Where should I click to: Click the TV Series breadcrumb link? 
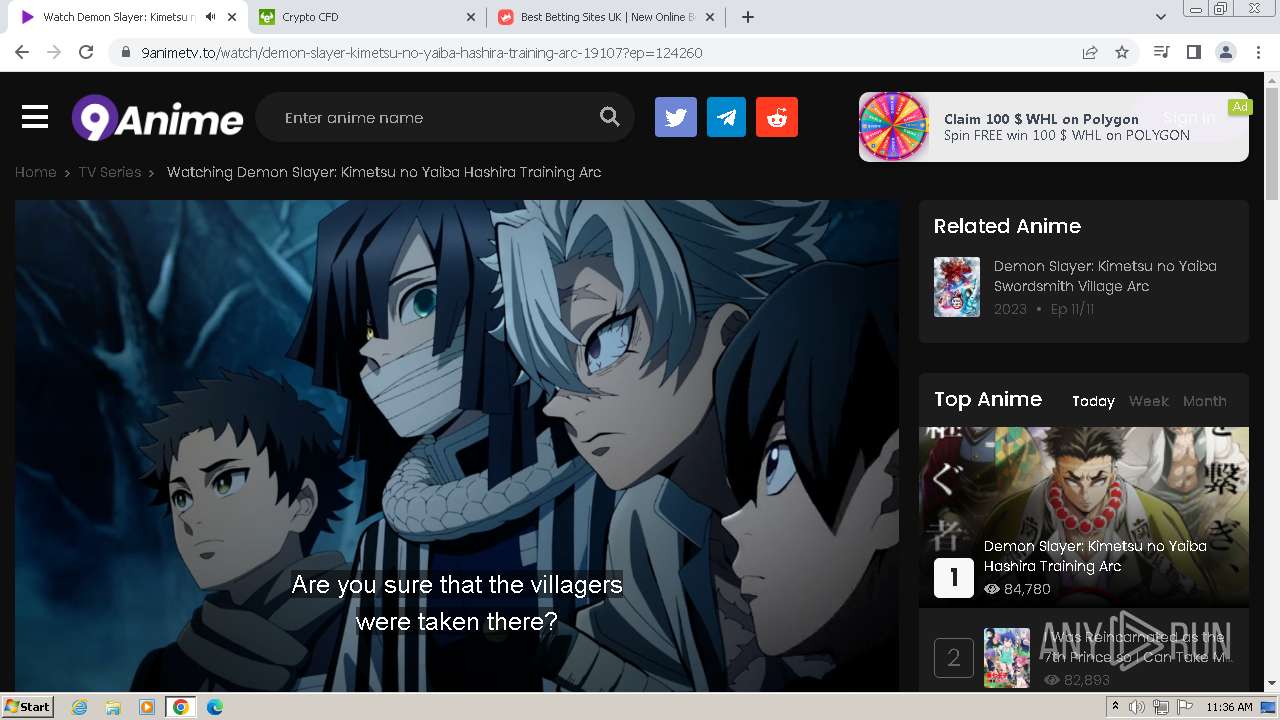coord(110,172)
